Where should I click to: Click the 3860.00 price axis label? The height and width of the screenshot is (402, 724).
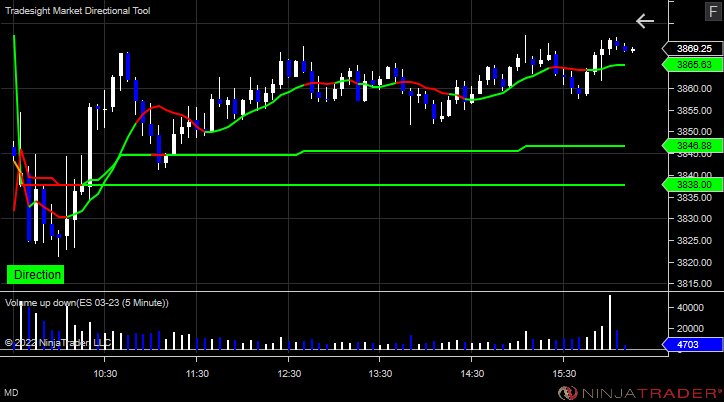[694, 89]
